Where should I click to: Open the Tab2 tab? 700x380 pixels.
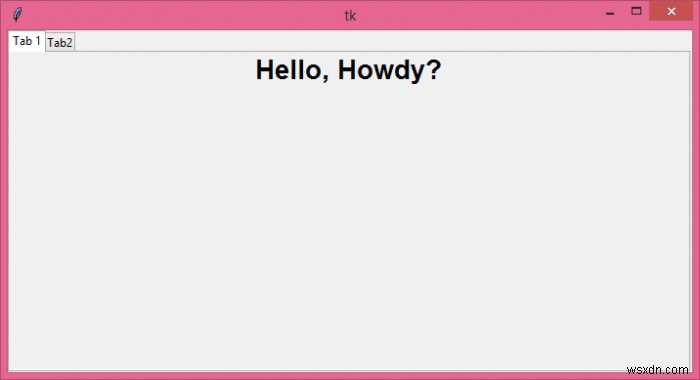pyautogui.click(x=60, y=42)
